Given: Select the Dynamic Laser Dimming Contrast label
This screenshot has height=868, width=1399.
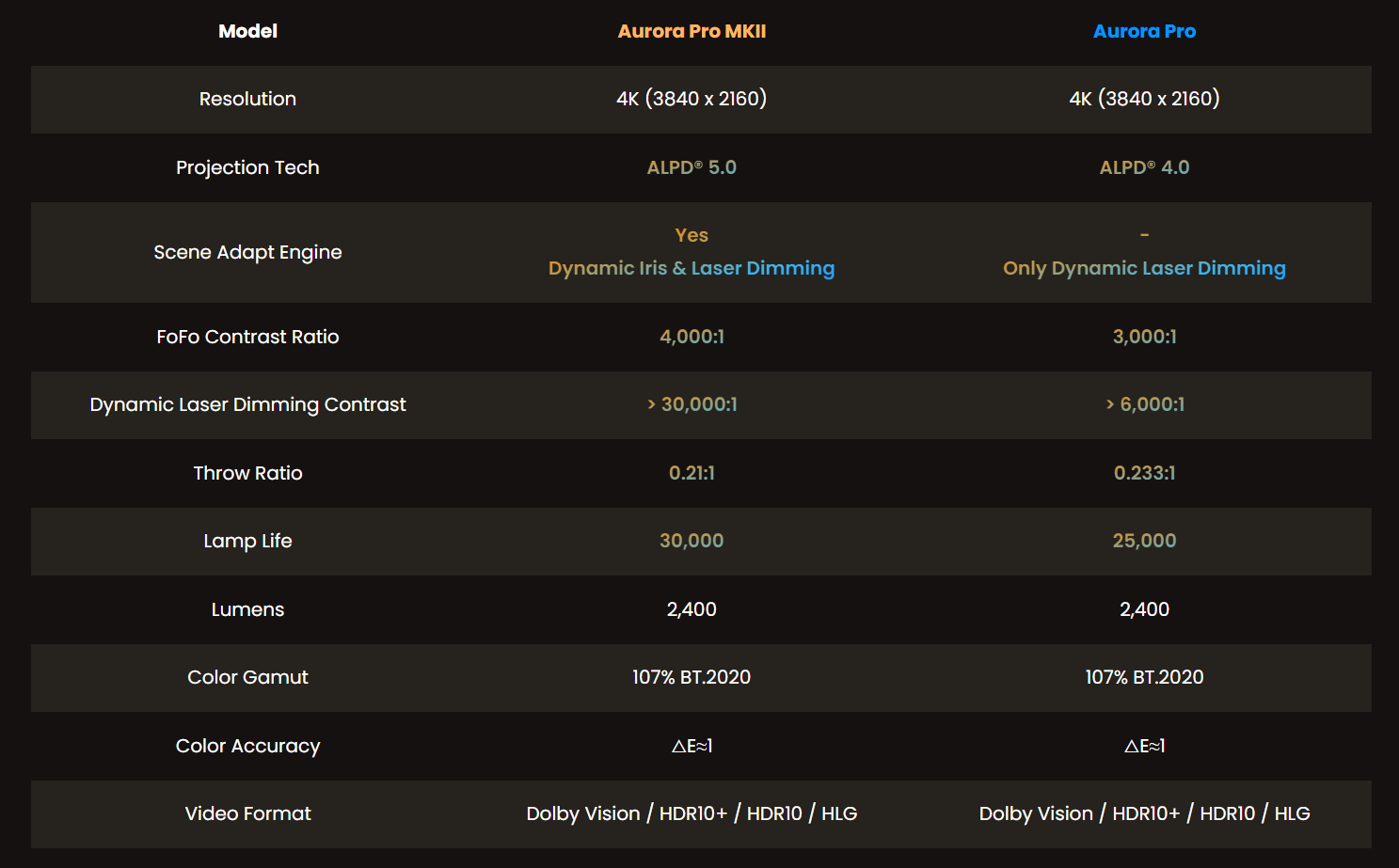Looking at the screenshot, I should (247, 404).
